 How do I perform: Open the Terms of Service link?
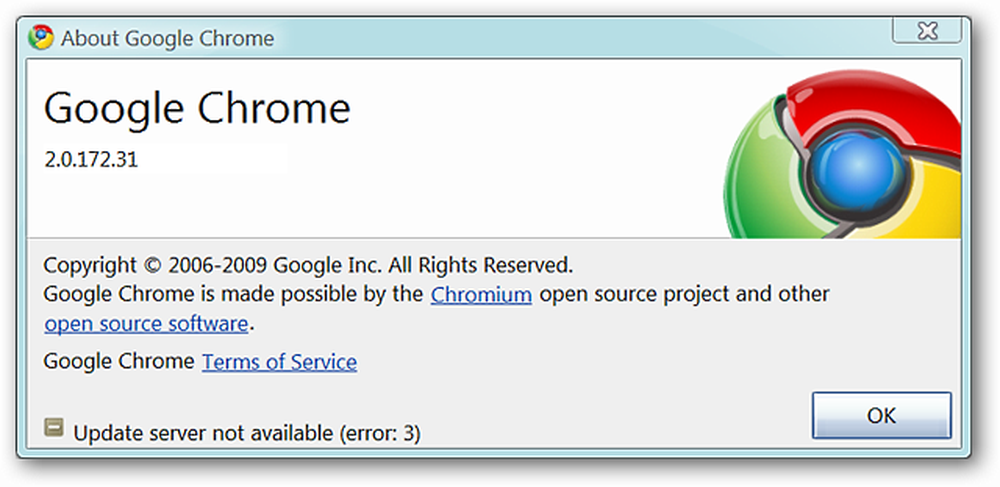279,361
